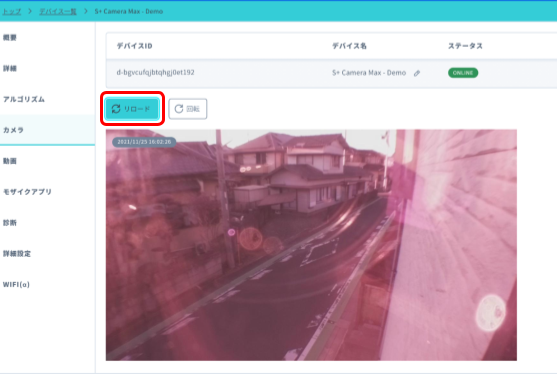
Task: Open モザイクアプリ in the sidebar
Action: (27, 192)
